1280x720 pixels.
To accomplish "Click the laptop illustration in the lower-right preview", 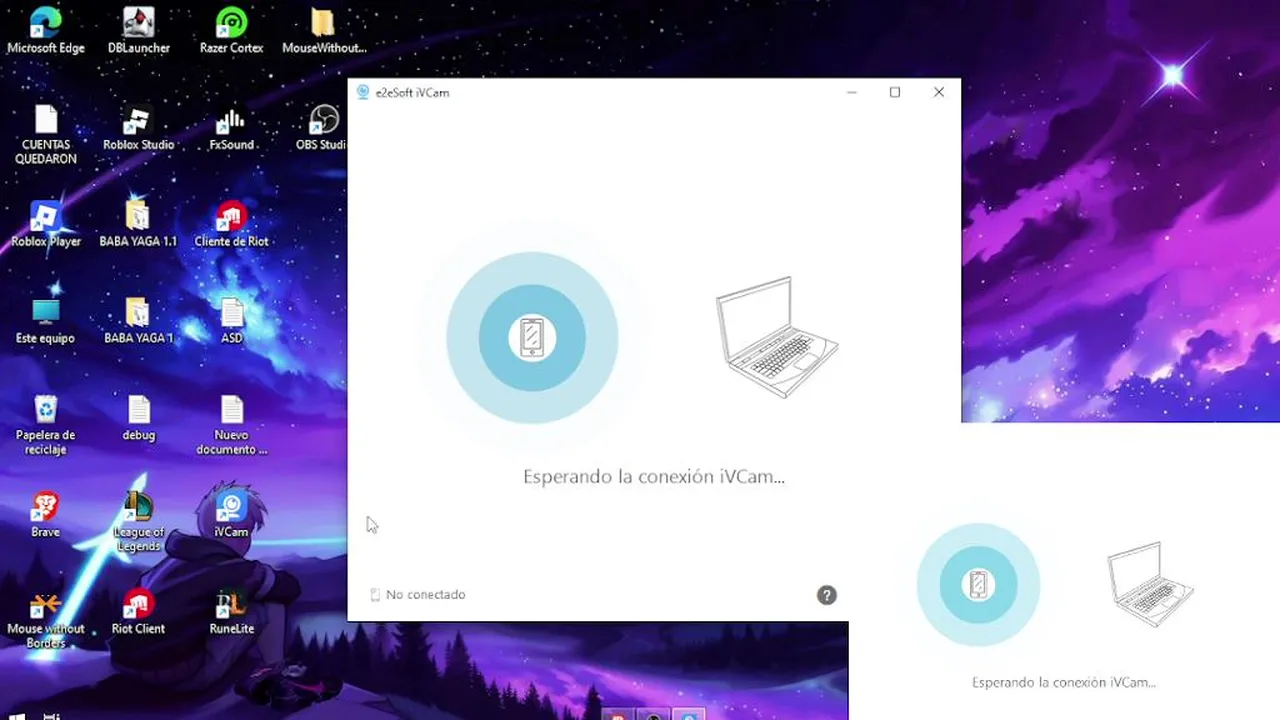I will [x=1151, y=584].
